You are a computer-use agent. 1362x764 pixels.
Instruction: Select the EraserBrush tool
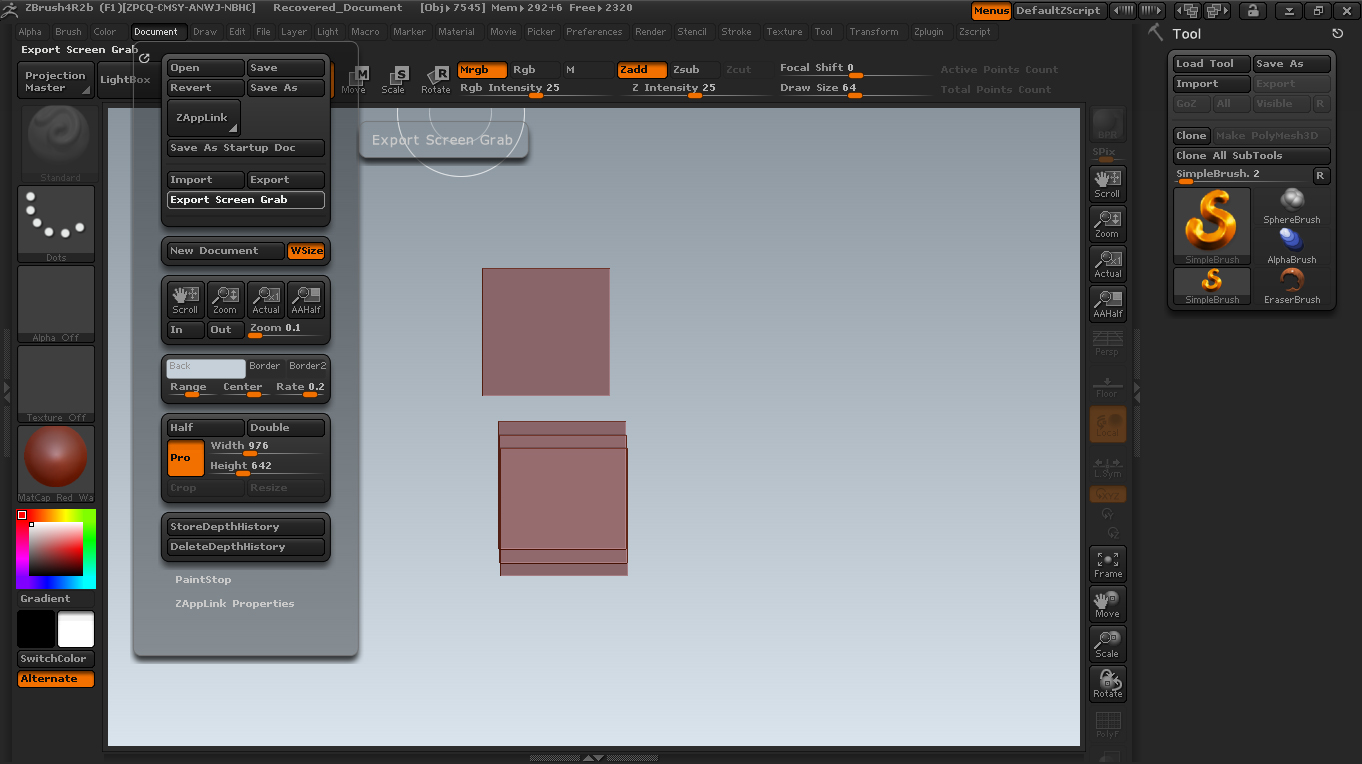point(1291,285)
